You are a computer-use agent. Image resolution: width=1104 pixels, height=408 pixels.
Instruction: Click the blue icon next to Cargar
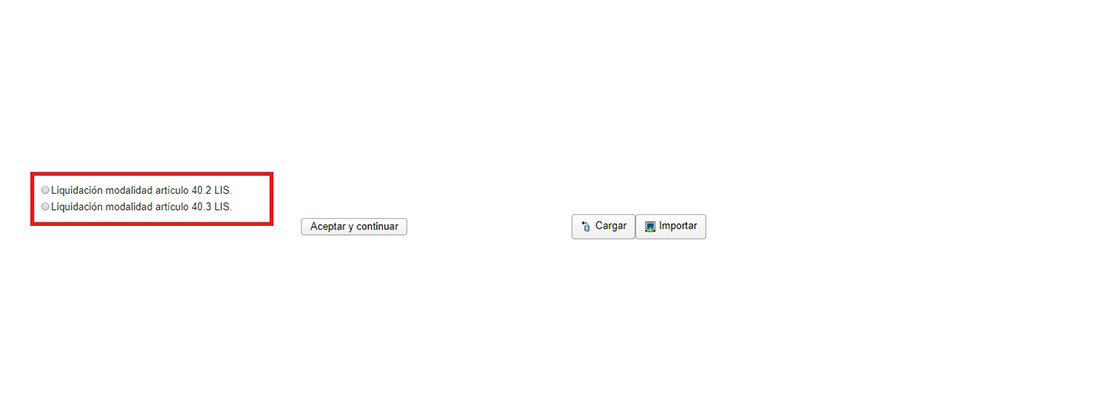[586, 227]
